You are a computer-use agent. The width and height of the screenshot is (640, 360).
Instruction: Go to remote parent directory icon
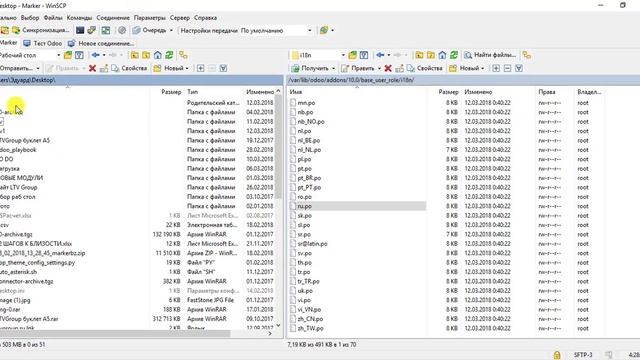coord(419,55)
